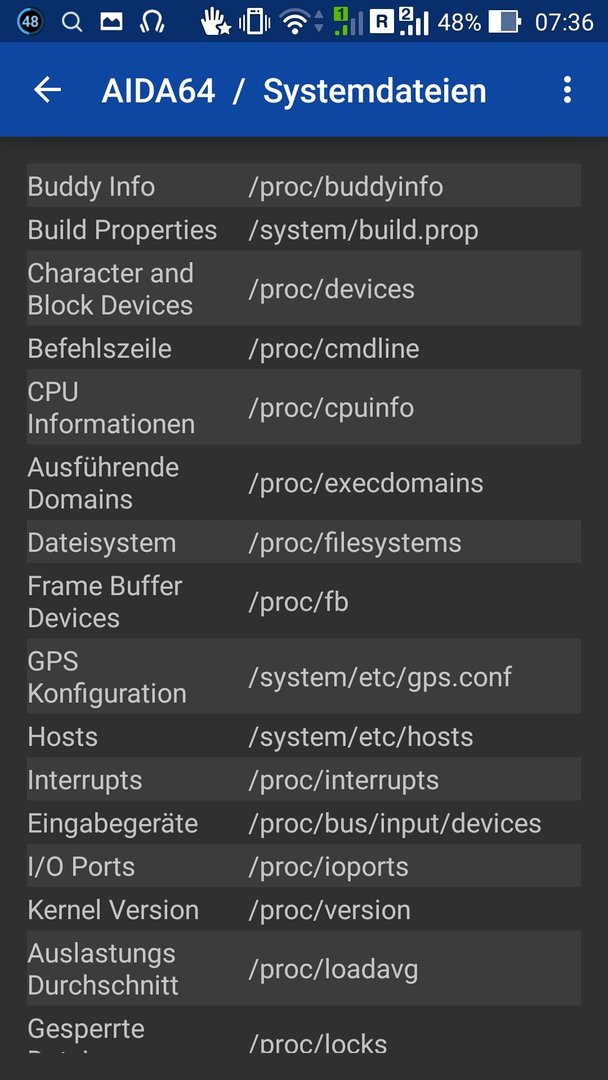Viewport: 608px width, 1080px height.
Task: Open Build Properties /system/build.prop
Action: point(304,229)
